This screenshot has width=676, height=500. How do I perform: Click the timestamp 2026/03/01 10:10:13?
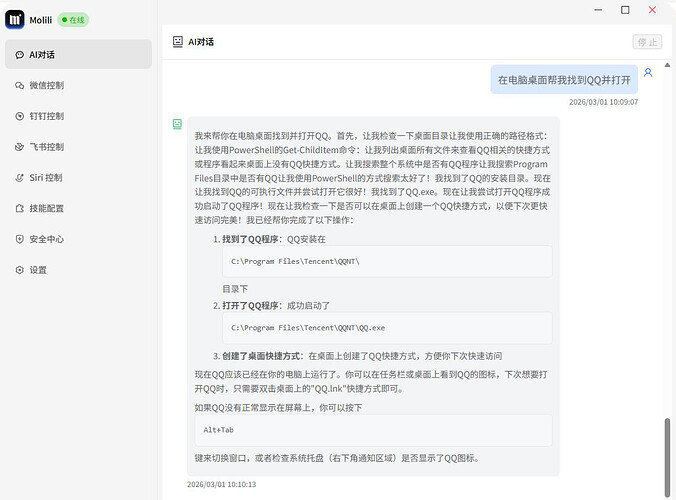tap(222, 484)
